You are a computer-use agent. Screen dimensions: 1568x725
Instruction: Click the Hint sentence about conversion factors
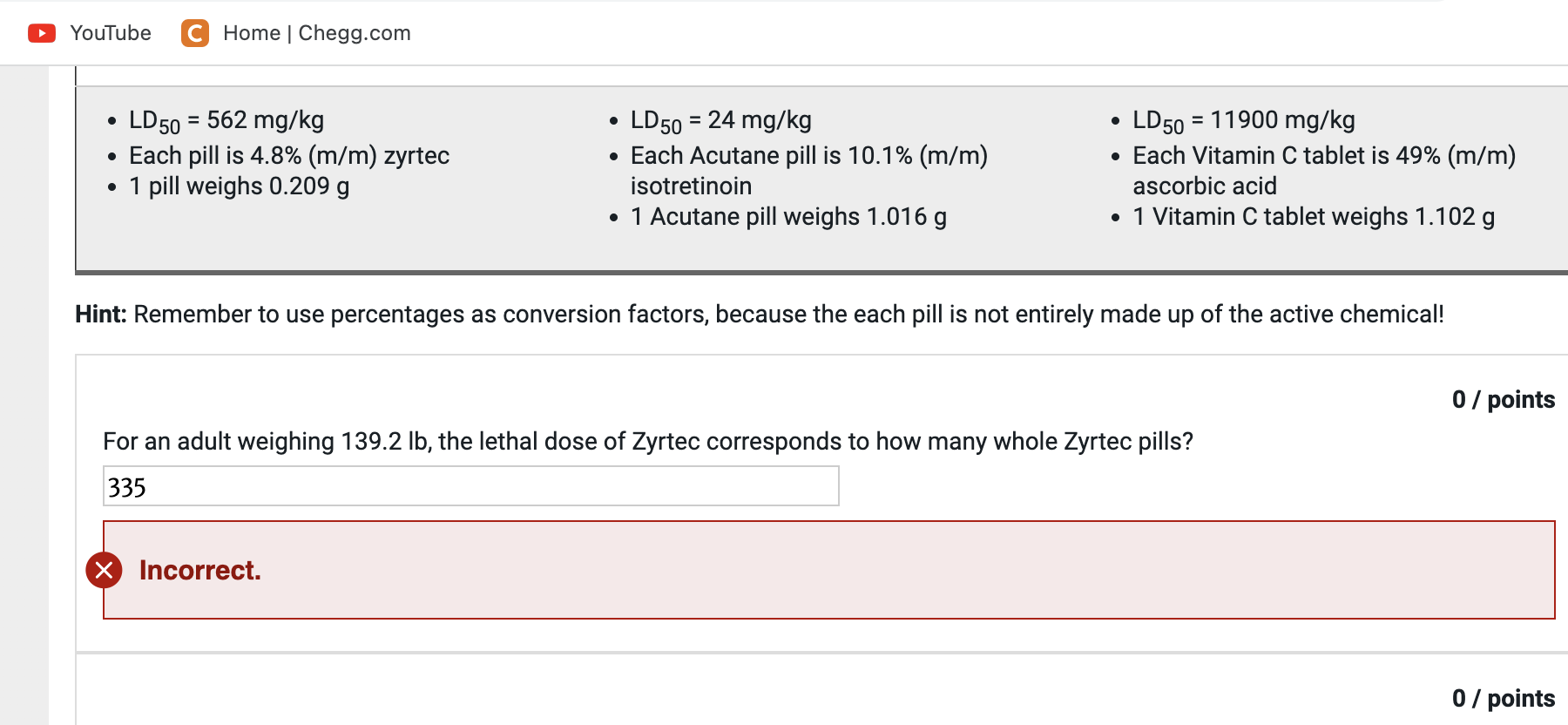758,315
